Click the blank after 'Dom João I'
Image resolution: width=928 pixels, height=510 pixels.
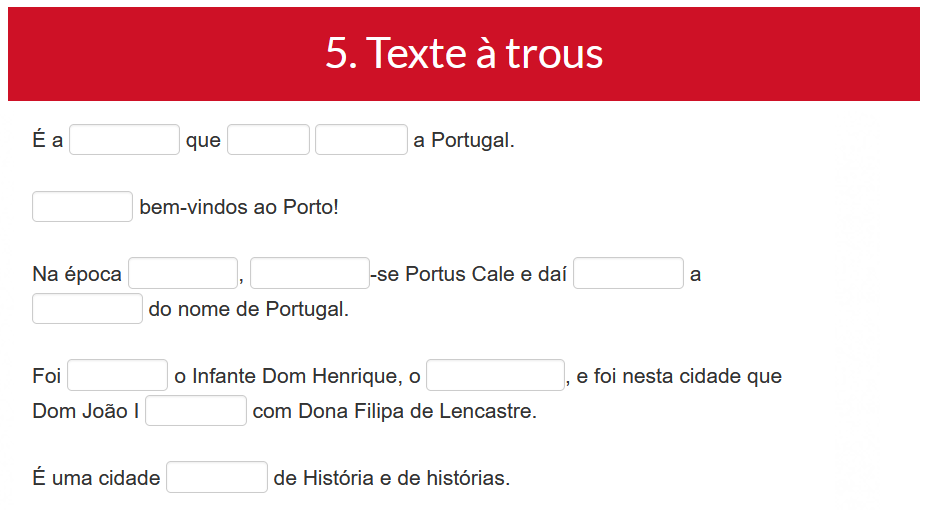click(x=196, y=411)
